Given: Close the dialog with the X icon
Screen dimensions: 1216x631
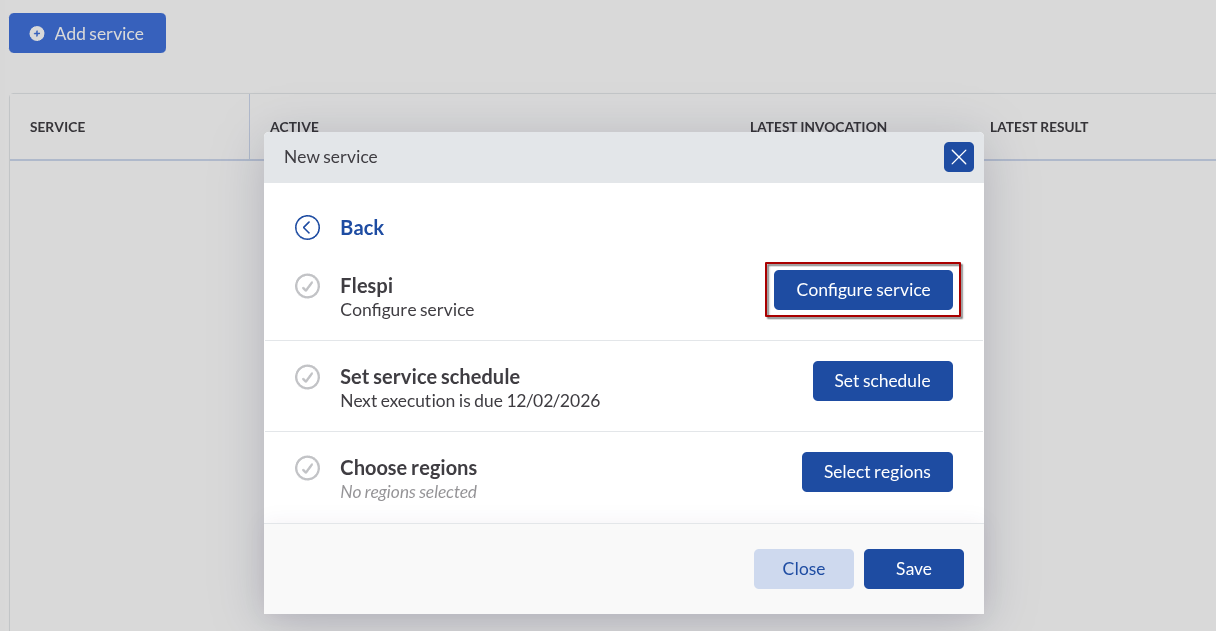Looking at the screenshot, I should pos(958,157).
